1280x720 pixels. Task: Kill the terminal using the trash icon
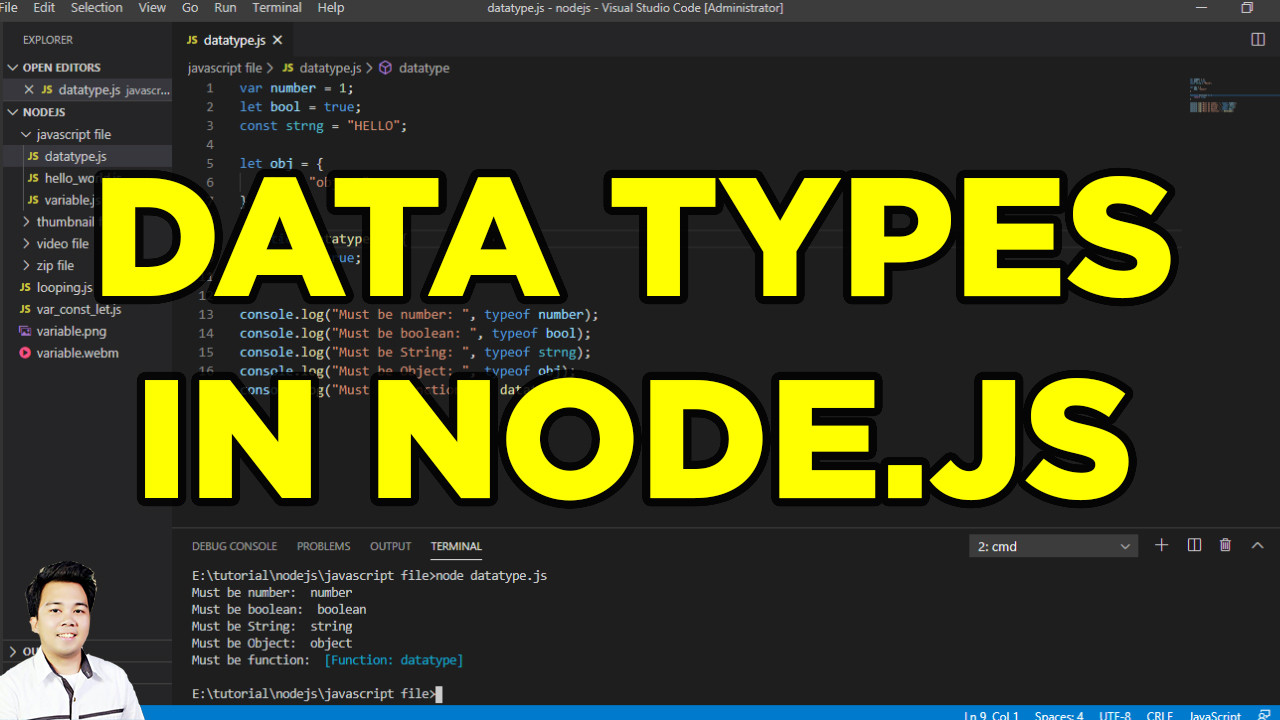pyautogui.click(x=1225, y=545)
